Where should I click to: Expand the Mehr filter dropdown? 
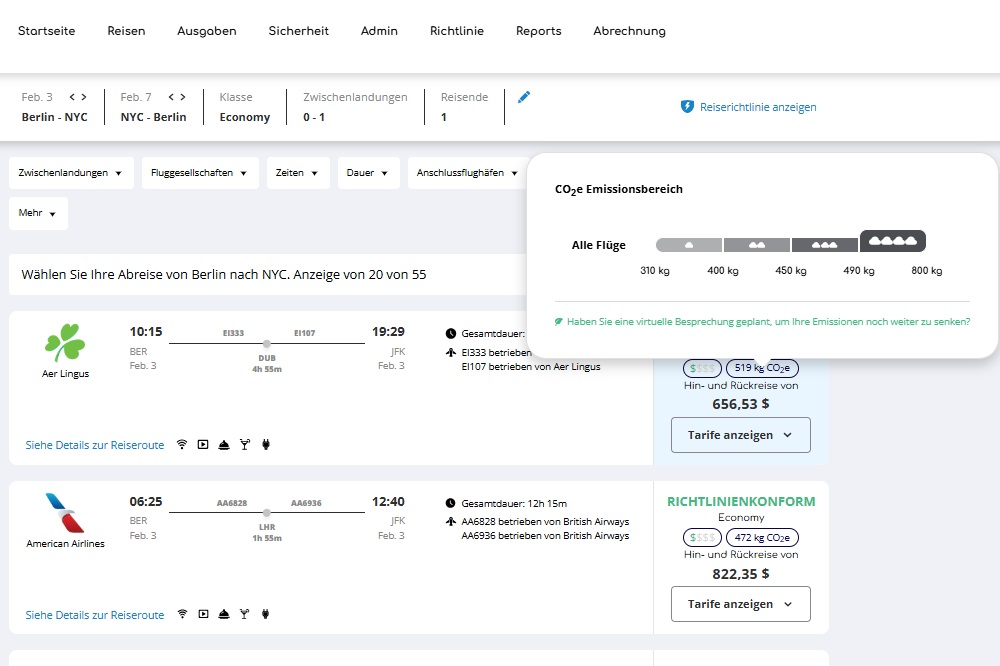pos(38,213)
